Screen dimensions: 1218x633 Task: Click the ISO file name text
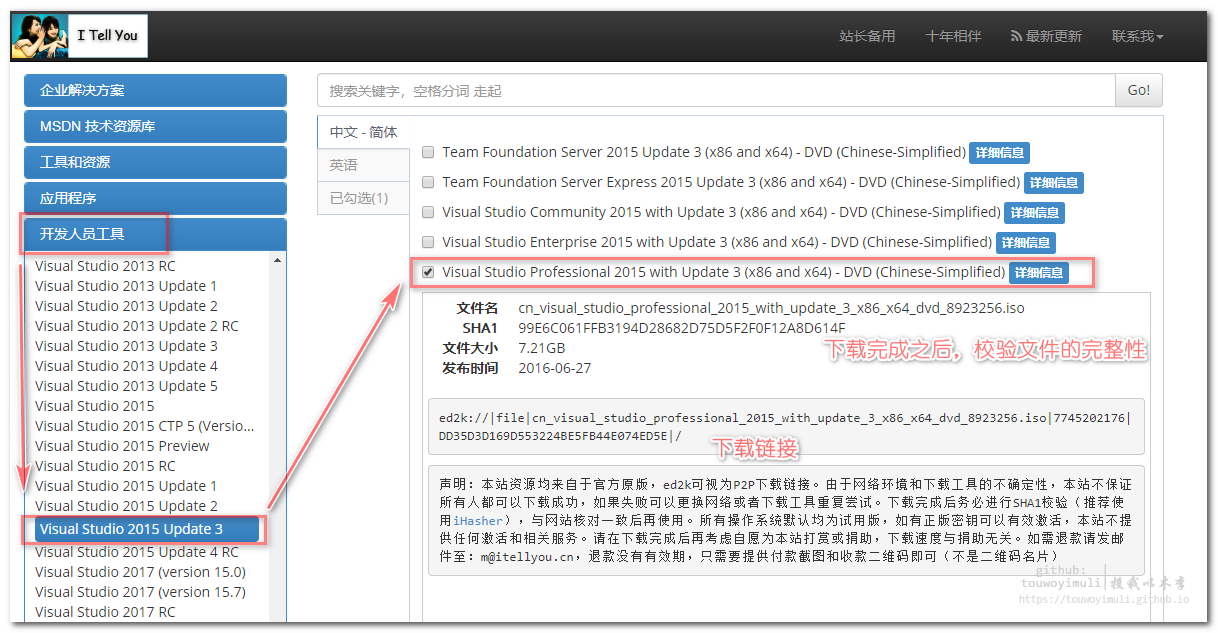(x=771, y=308)
